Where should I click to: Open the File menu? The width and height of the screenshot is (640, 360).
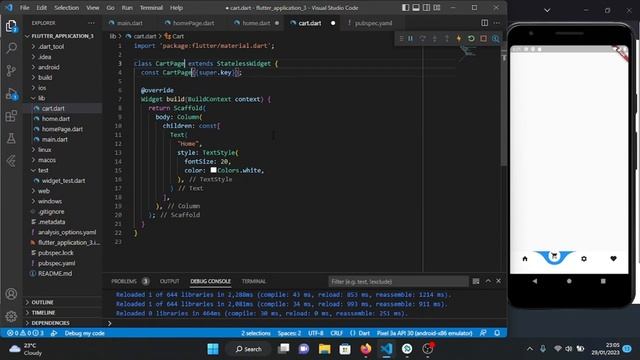coord(24,7)
